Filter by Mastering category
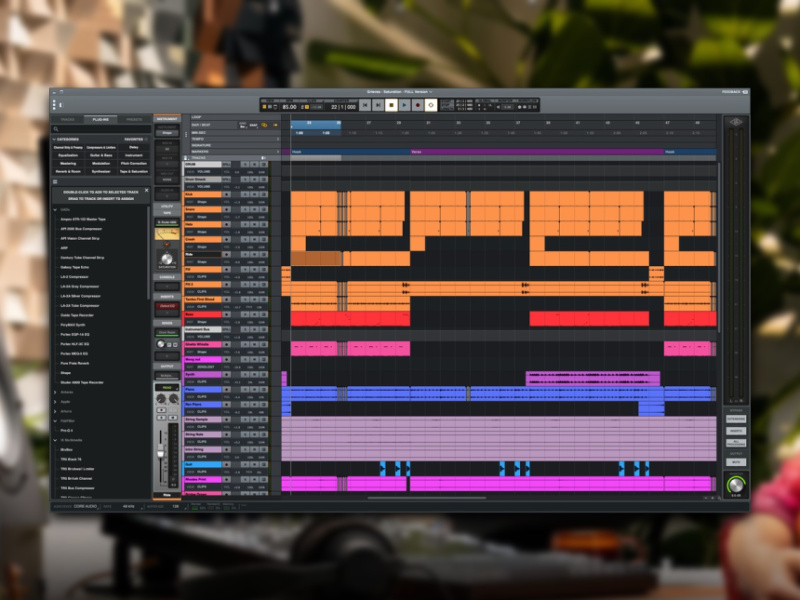This screenshot has height=600, width=800. click(x=68, y=163)
